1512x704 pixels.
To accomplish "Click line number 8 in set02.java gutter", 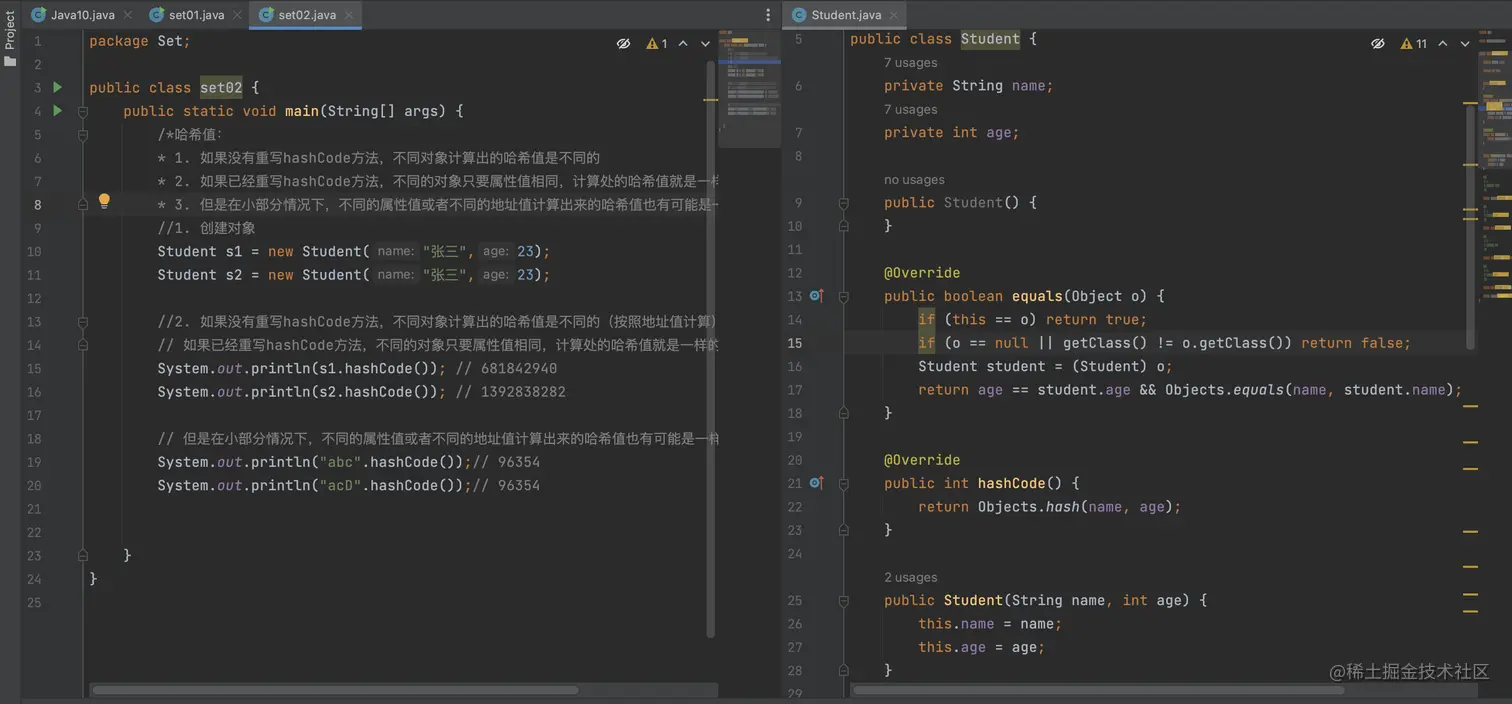I will [37, 205].
